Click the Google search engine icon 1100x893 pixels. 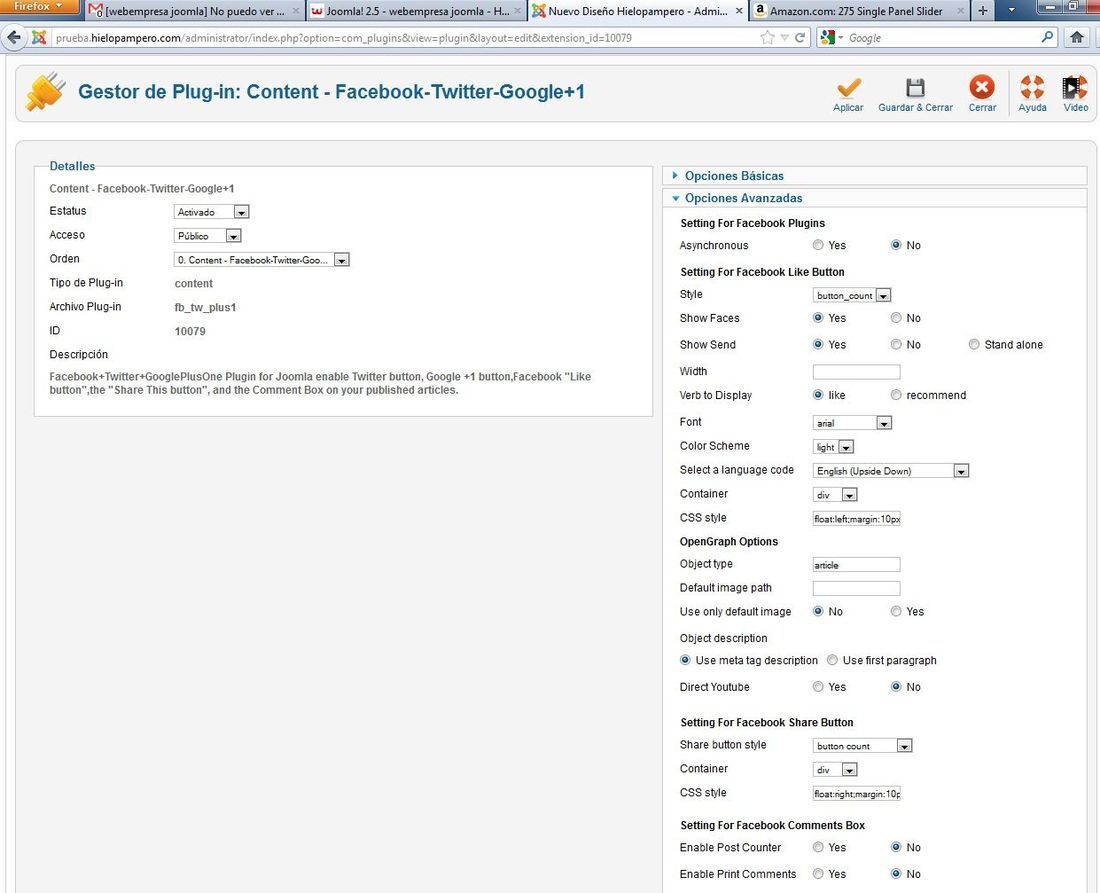click(x=828, y=38)
